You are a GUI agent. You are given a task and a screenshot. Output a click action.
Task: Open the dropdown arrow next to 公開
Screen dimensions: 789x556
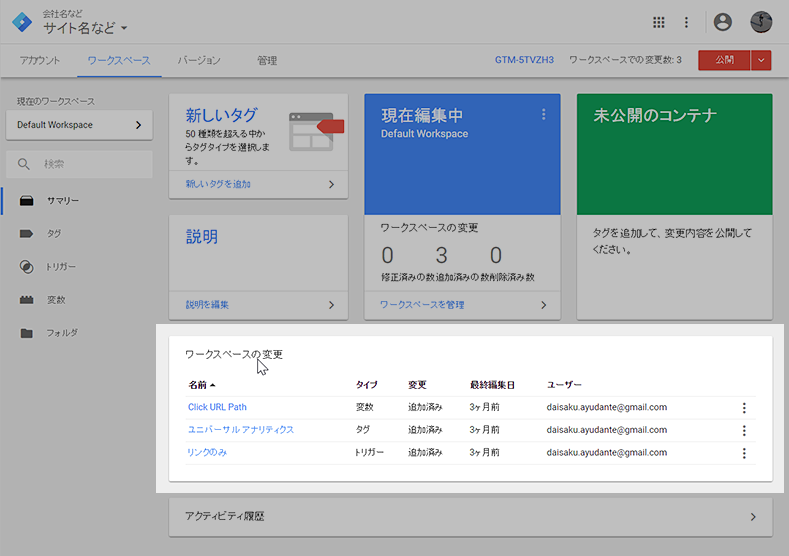pos(761,60)
